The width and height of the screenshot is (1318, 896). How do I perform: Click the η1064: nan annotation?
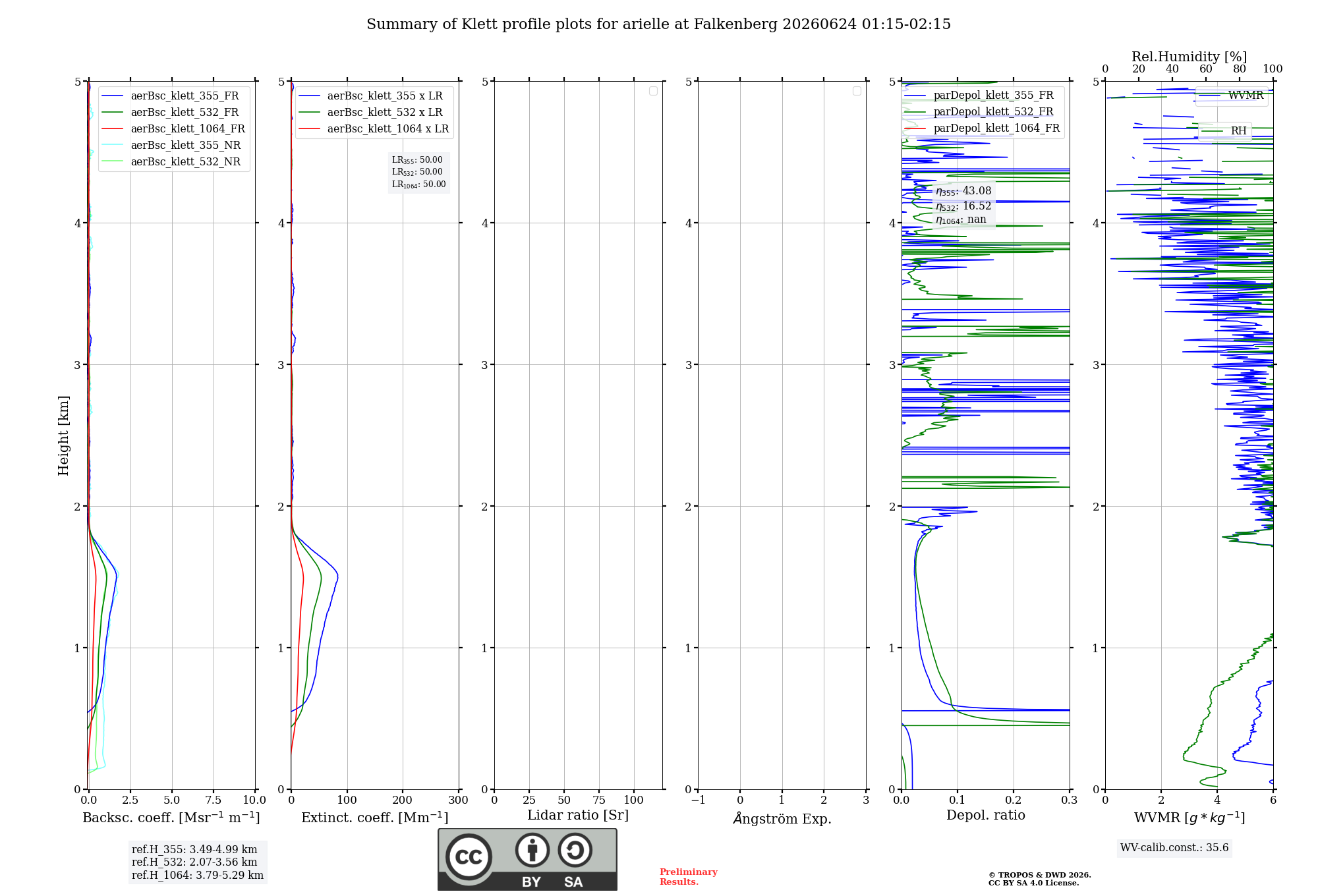point(961,220)
